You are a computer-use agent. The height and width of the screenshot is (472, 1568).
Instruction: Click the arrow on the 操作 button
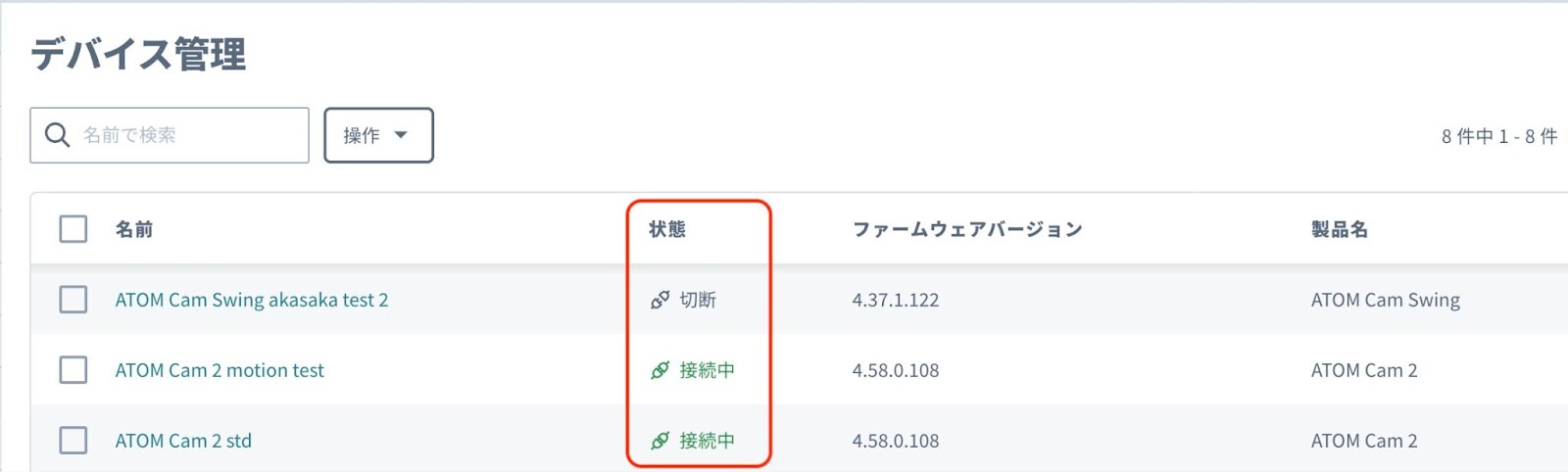[401, 135]
